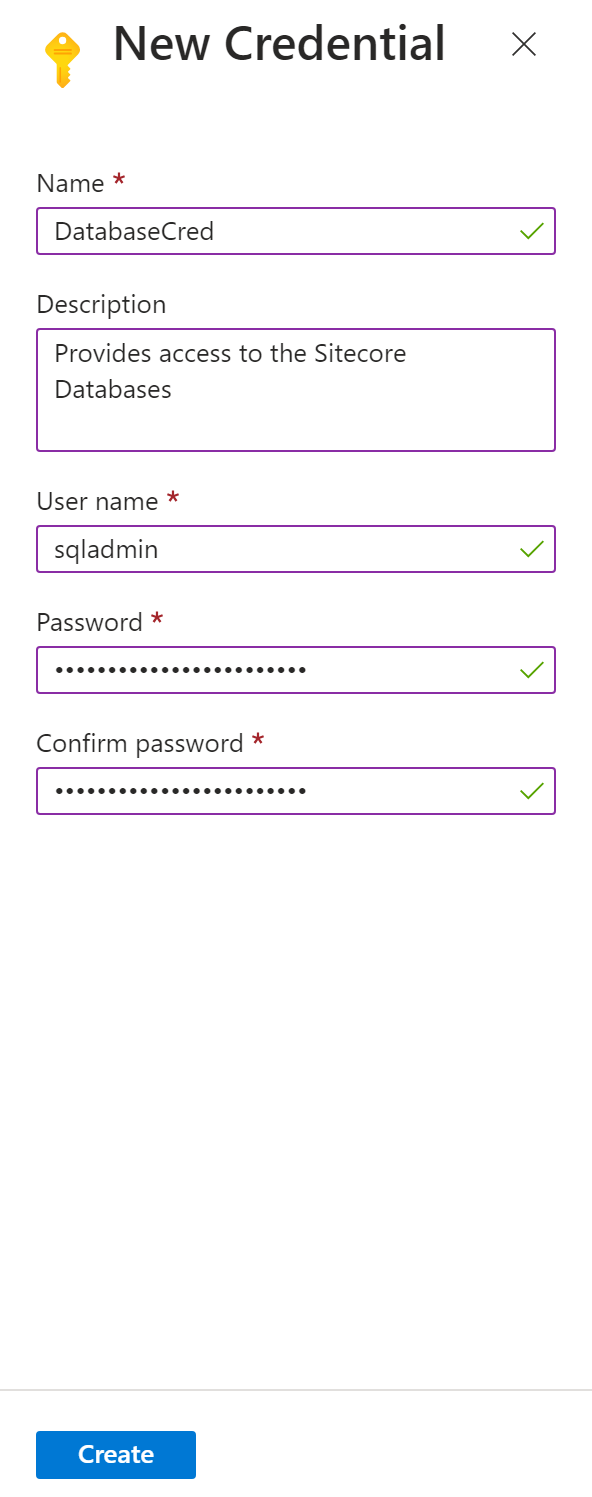Select the User name field with sqladmin
Screen dimensions: 592x1497
point(296,549)
